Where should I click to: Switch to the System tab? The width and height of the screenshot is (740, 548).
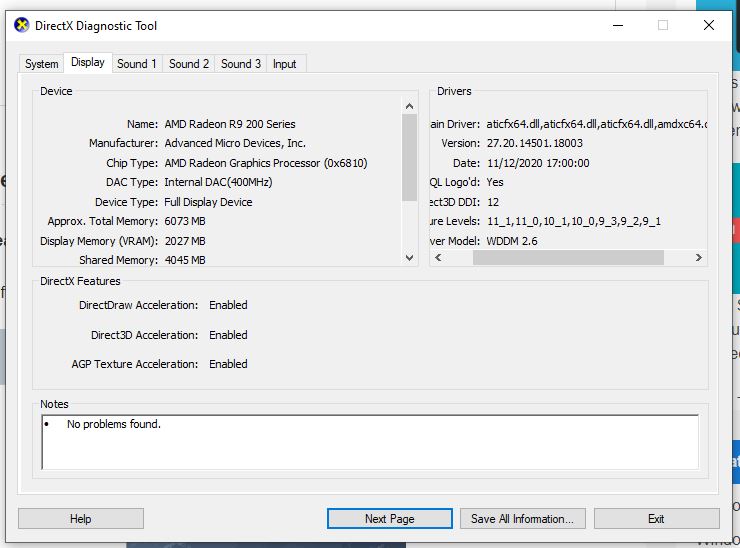click(42, 64)
